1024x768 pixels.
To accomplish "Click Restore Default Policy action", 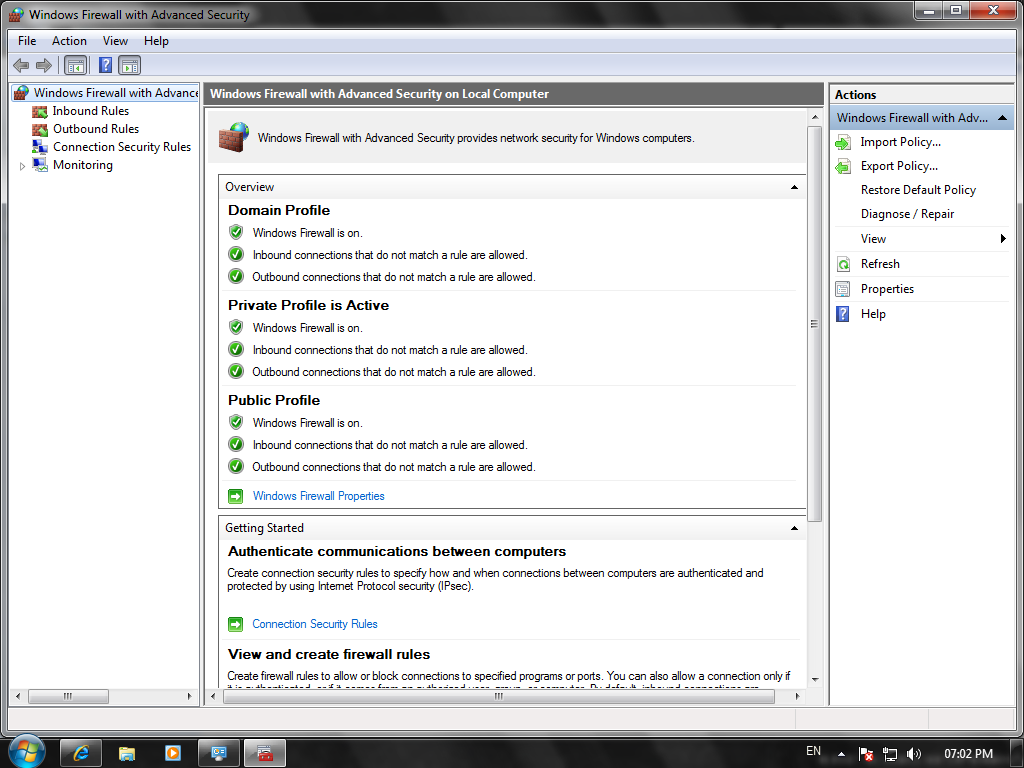I will (918, 190).
